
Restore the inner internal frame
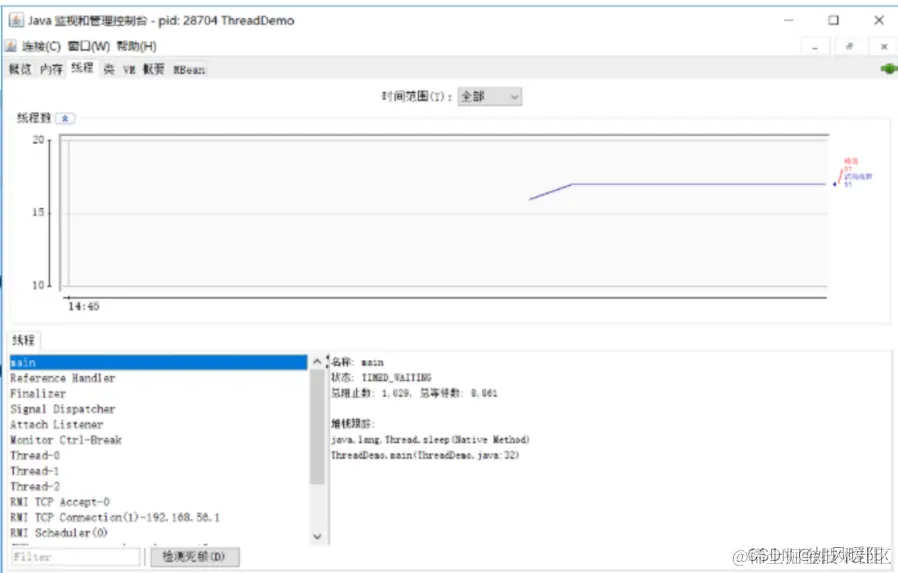[x=849, y=47]
